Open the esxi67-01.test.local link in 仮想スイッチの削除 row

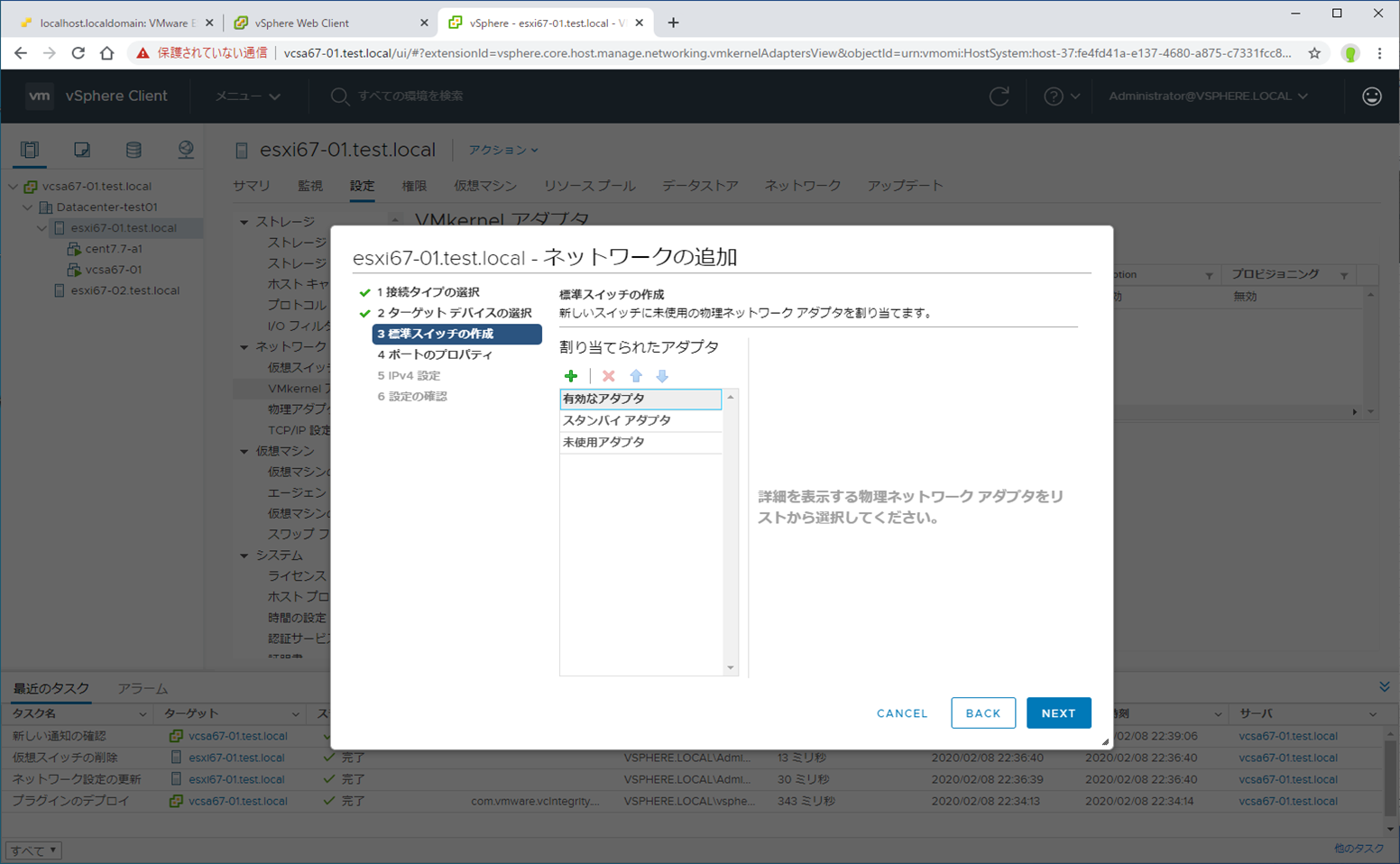[x=236, y=758]
